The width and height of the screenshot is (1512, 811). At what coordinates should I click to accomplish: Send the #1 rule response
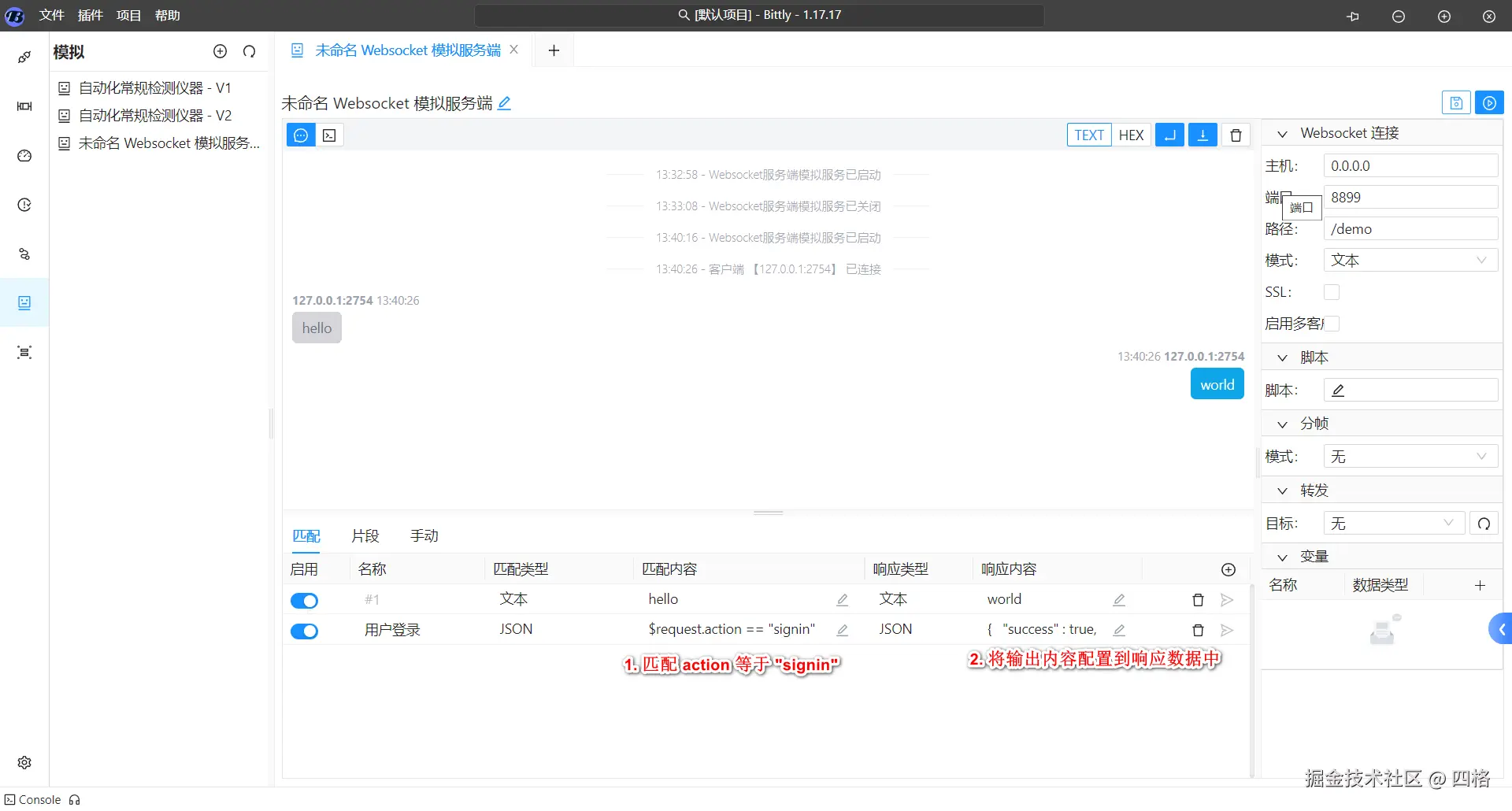(1227, 600)
